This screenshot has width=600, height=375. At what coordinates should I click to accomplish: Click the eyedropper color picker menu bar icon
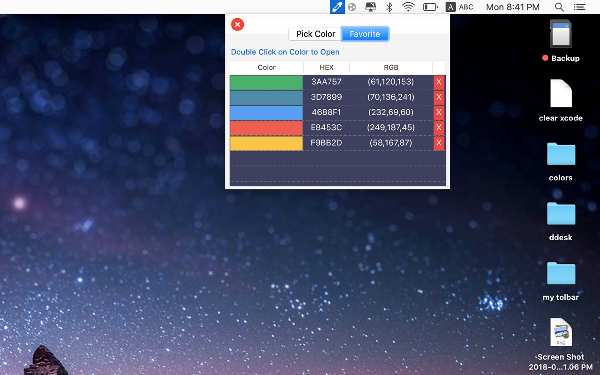click(x=337, y=7)
